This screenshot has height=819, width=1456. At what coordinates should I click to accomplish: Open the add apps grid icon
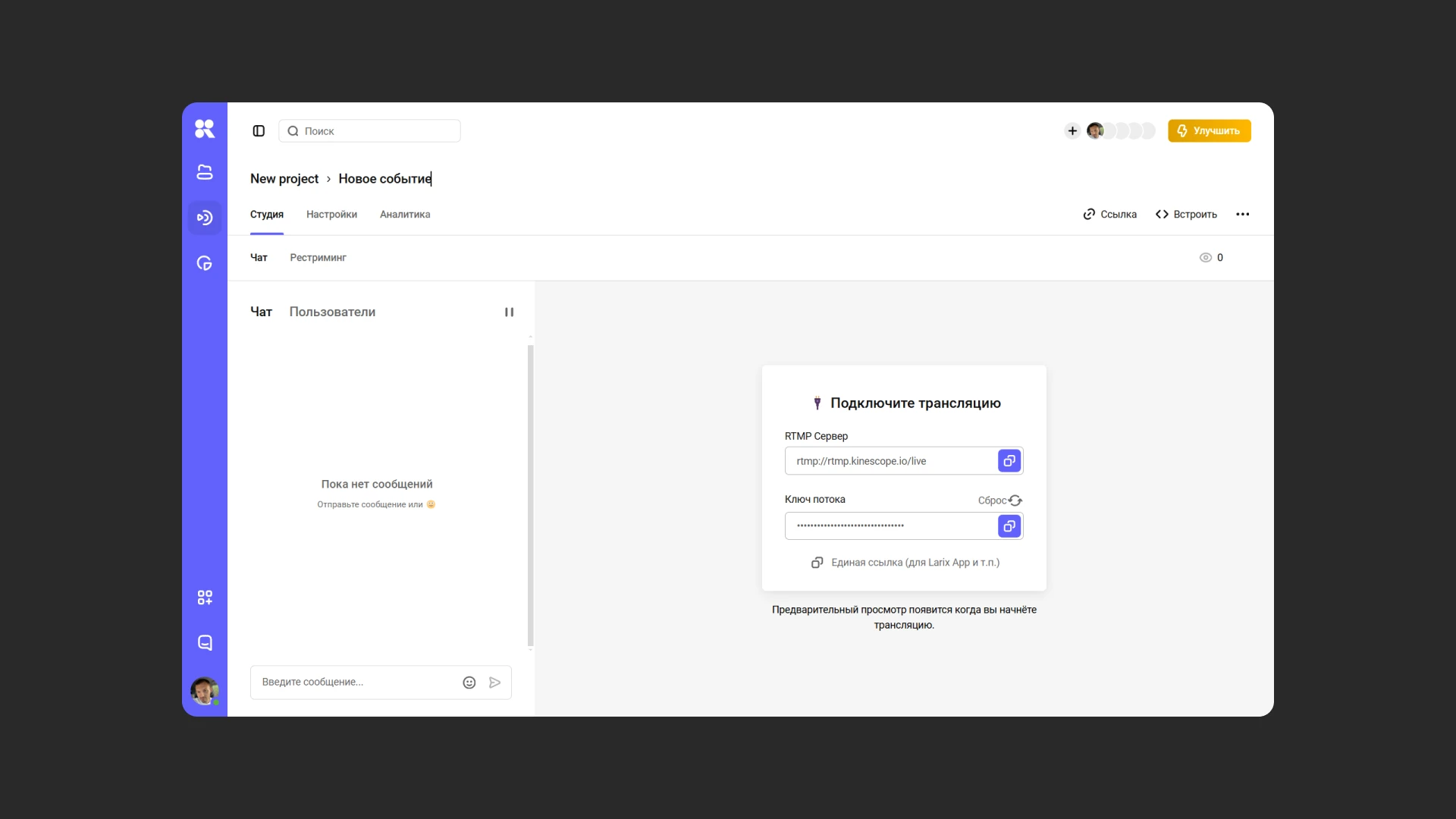(x=205, y=598)
